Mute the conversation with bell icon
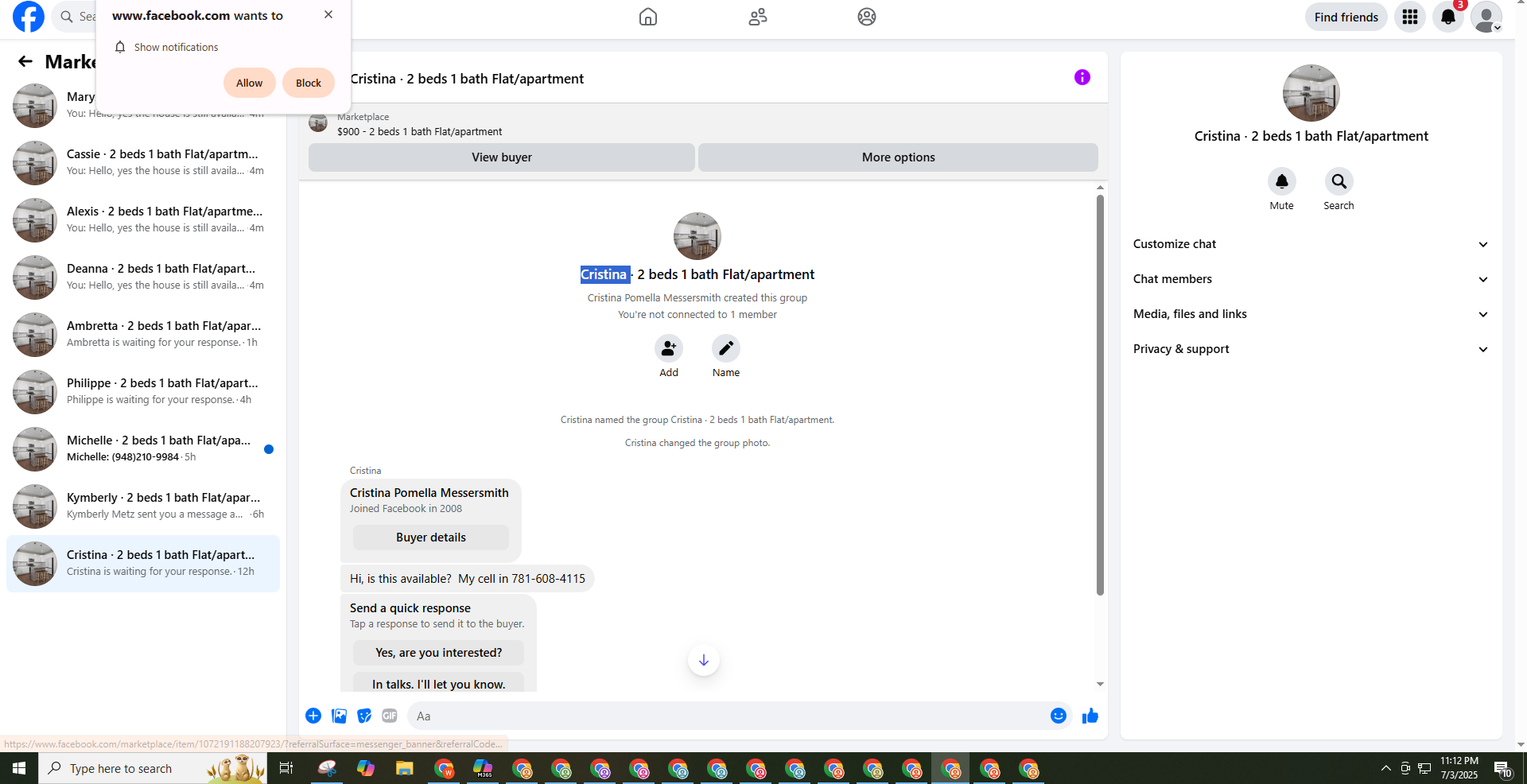 tap(1282, 181)
